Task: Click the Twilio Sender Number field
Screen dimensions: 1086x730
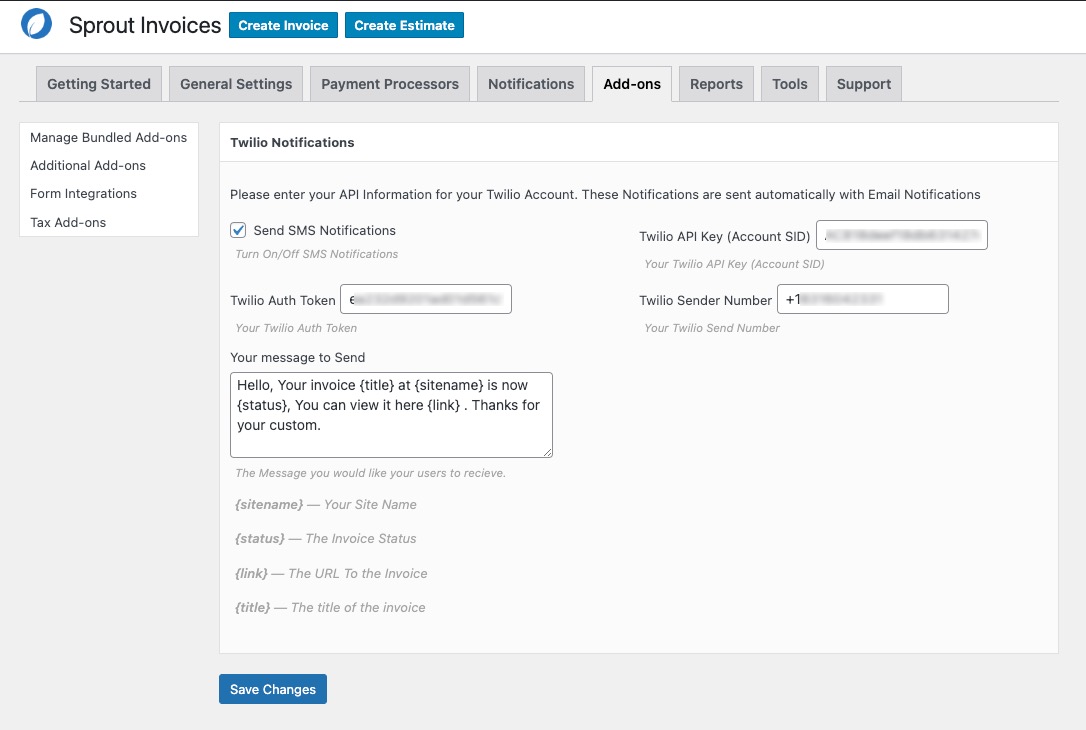Action: [862, 300]
